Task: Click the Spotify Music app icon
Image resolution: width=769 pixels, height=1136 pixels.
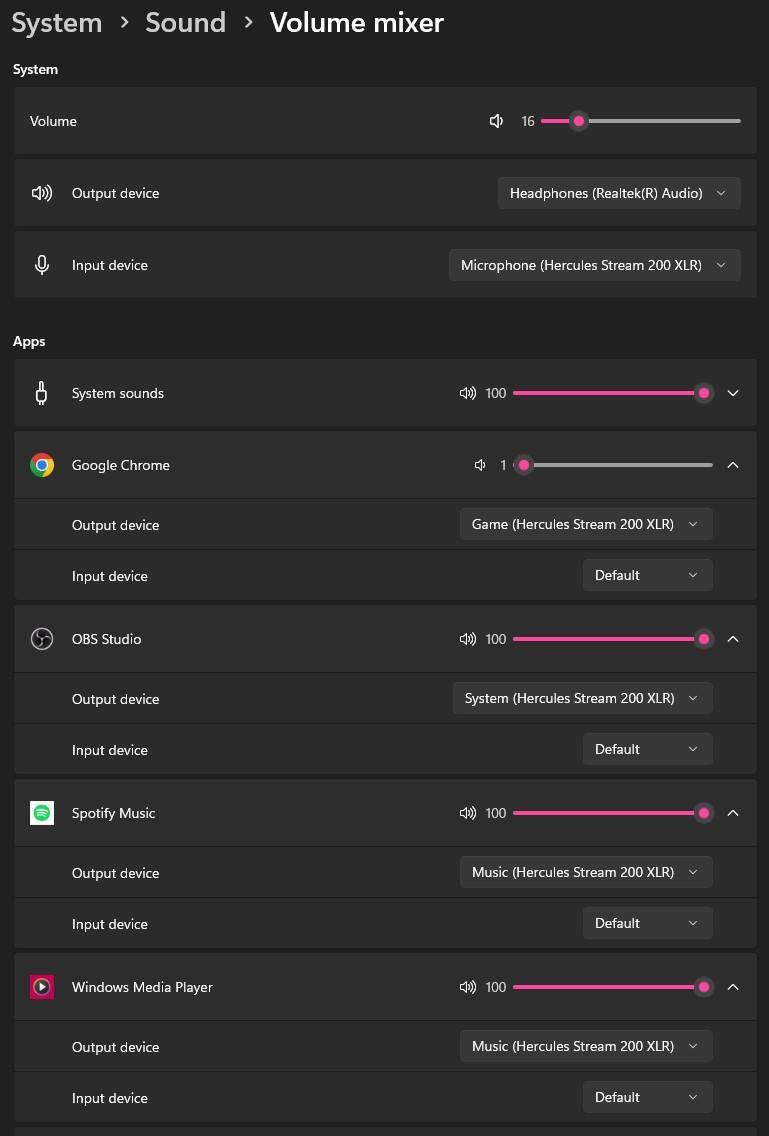Action: pos(42,813)
